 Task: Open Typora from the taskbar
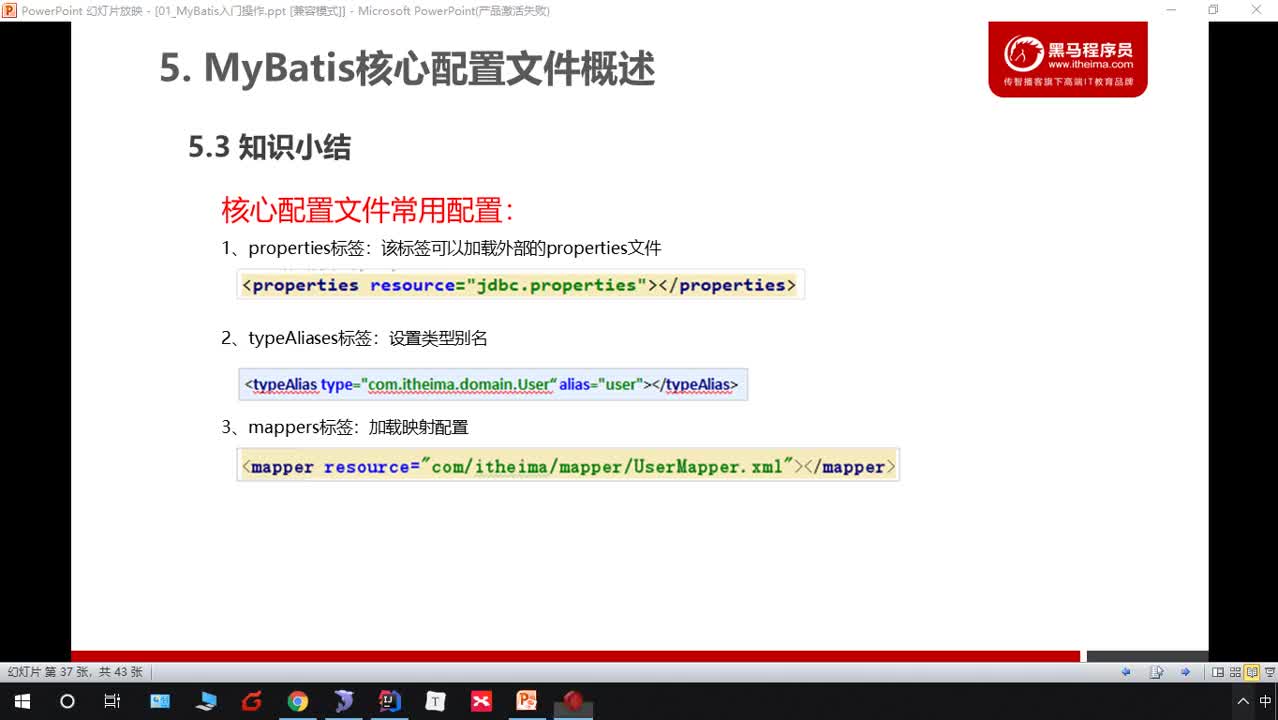pos(436,701)
